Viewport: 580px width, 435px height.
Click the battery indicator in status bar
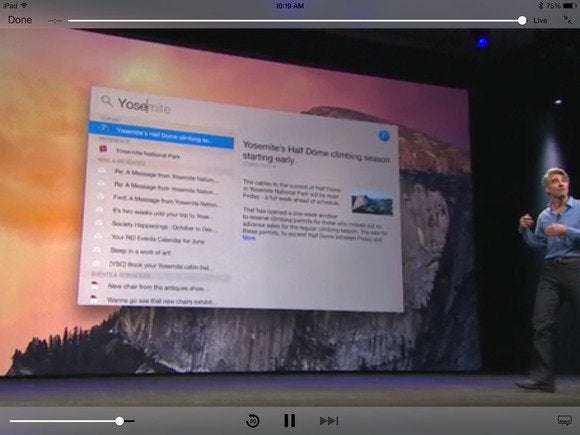coord(569,6)
